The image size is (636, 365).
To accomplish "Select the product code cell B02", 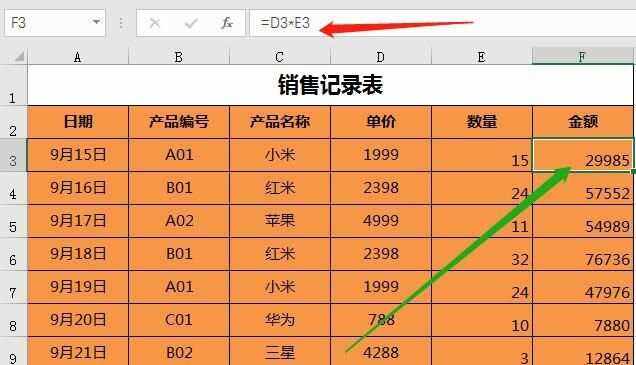I will point(178,351).
